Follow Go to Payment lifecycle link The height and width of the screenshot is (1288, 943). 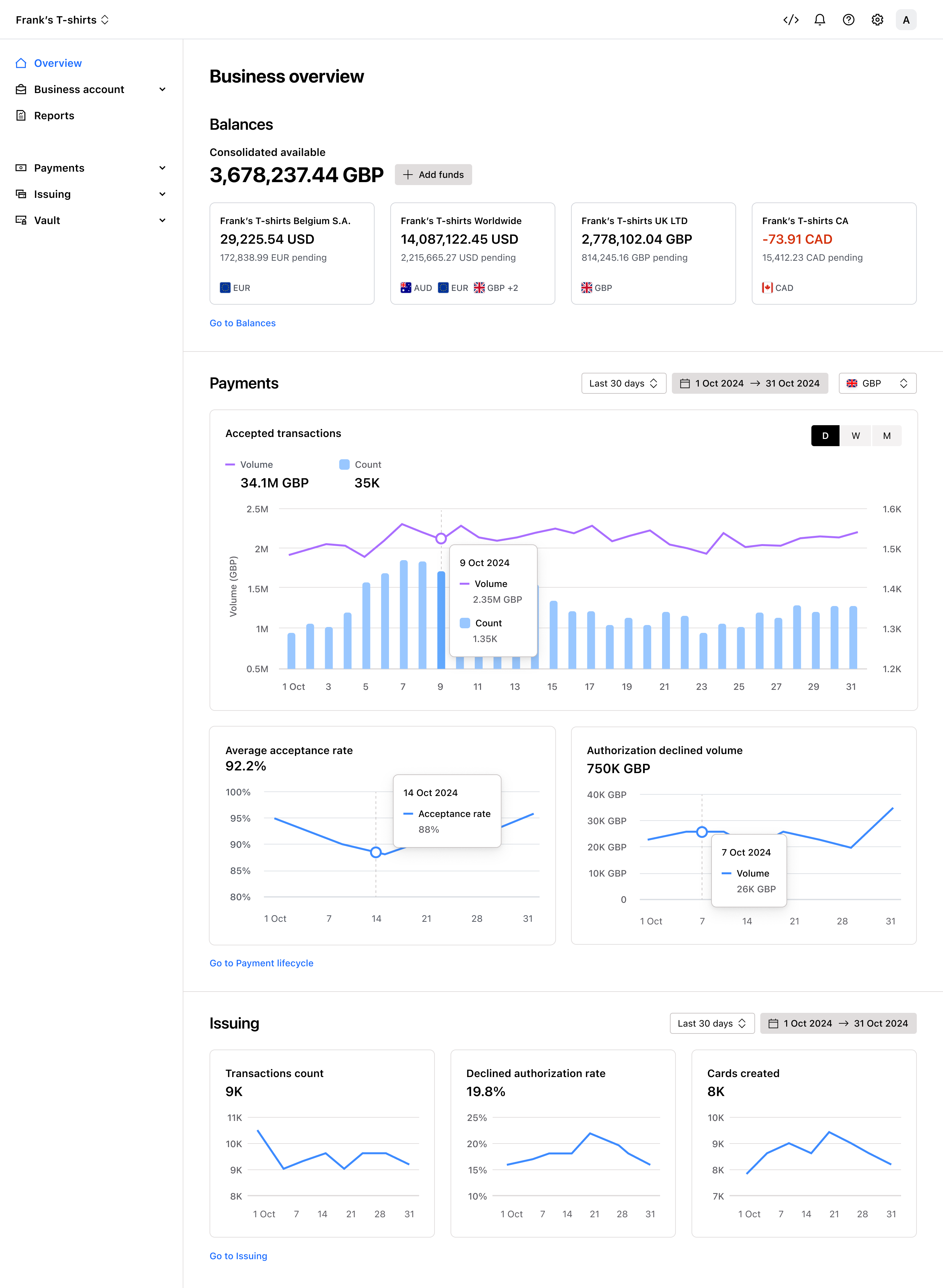pyautogui.click(x=261, y=963)
